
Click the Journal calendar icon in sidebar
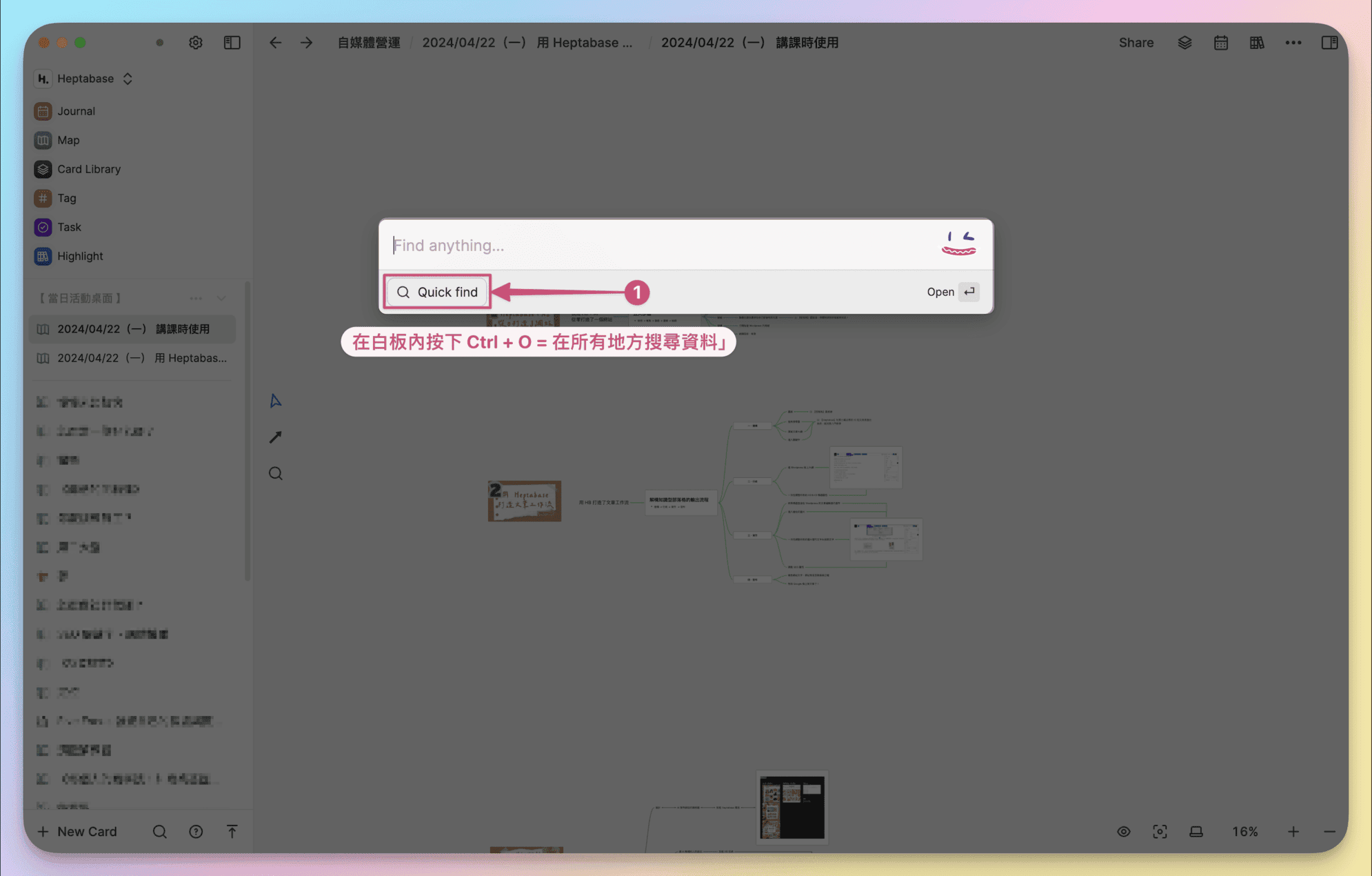[43, 111]
